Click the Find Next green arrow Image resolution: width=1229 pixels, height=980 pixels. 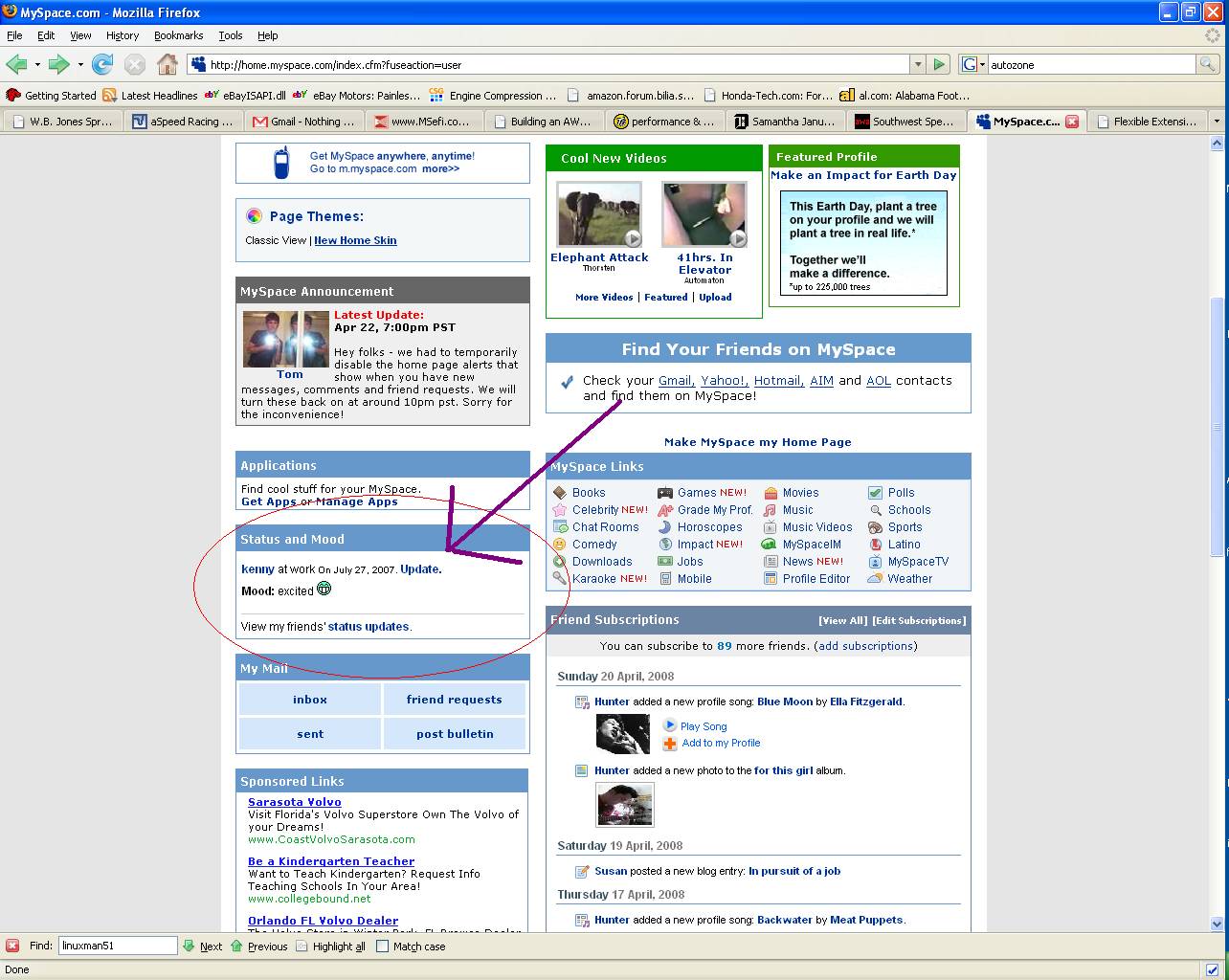point(190,946)
